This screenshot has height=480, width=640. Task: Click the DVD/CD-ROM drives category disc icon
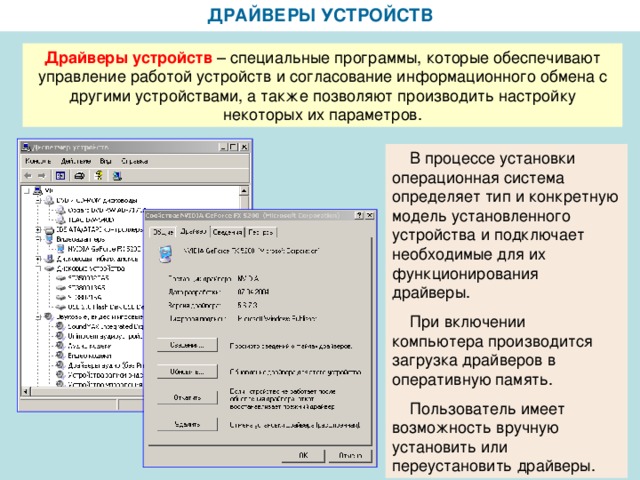(x=49, y=200)
